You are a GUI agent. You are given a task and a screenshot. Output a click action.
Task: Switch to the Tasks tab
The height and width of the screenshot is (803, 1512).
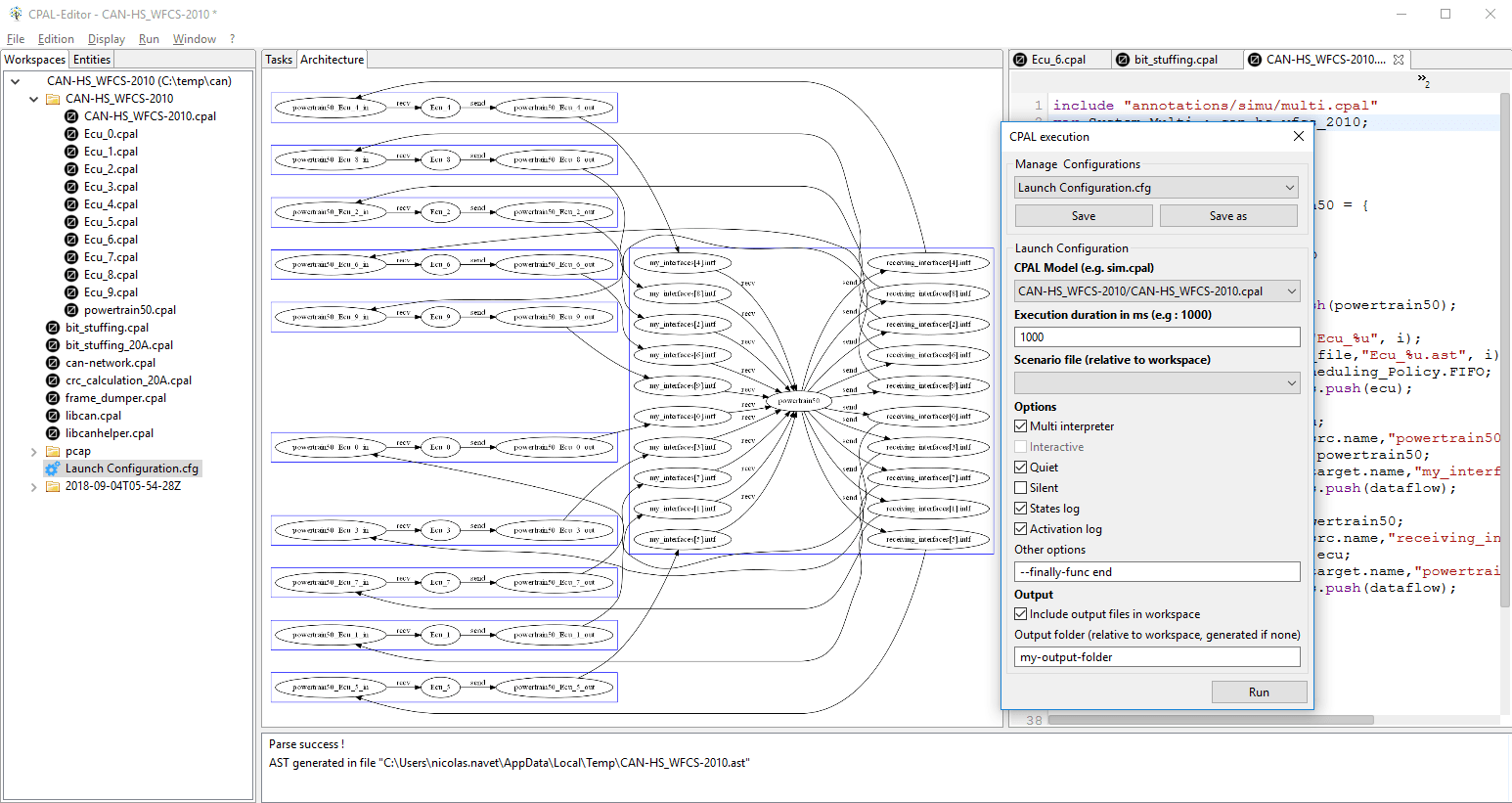[279, 60]
